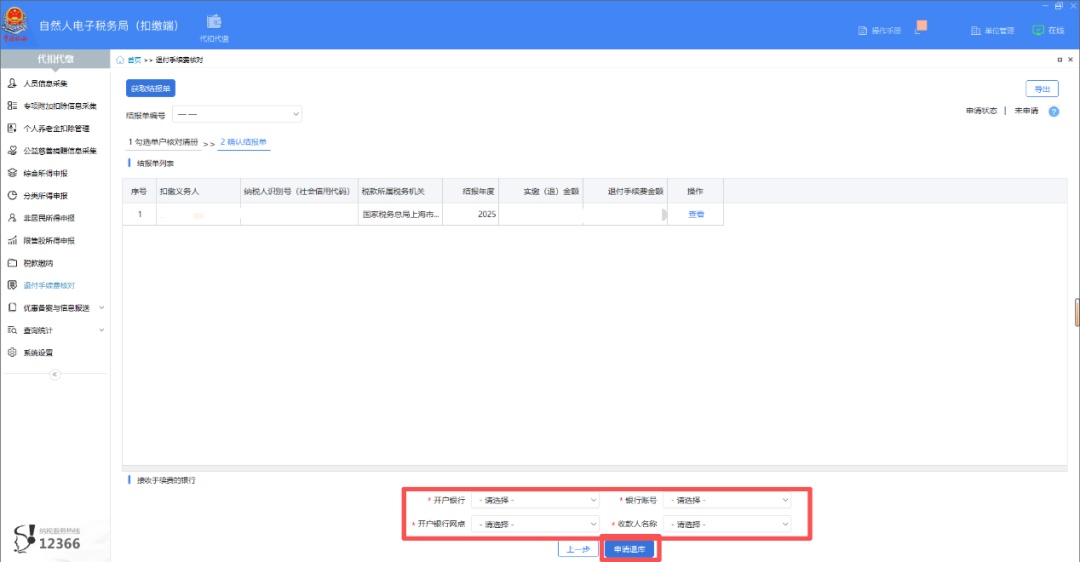This screenshot has height=562, width=1080.
Task: Click the 申请退库 button
Action: (x=630, y=549)
